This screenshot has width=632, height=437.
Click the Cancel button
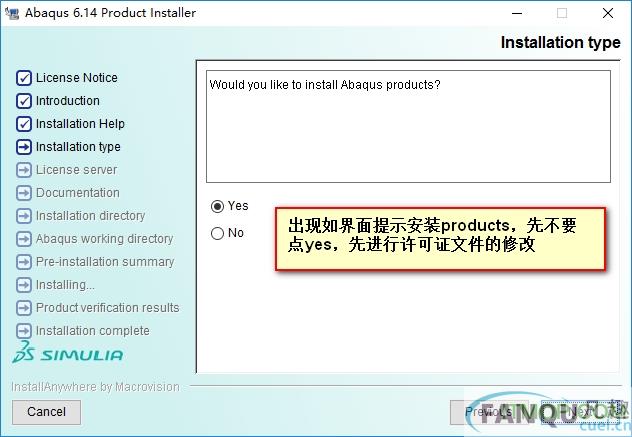46,412
